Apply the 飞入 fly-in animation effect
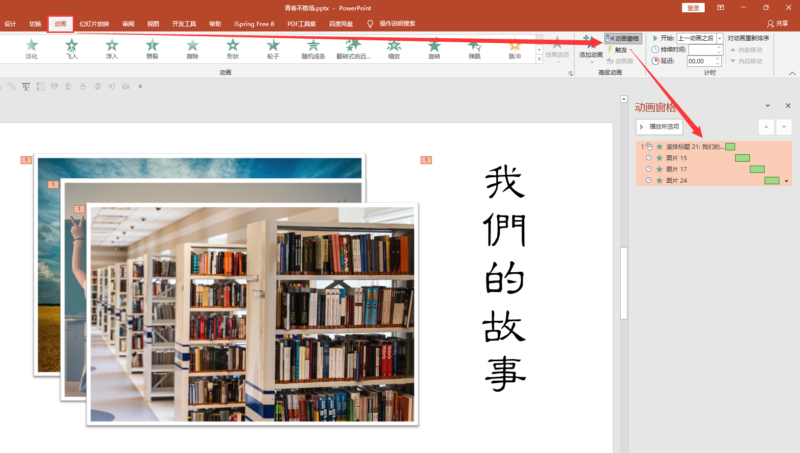800x453 pixels. click(x=72, y=47)
